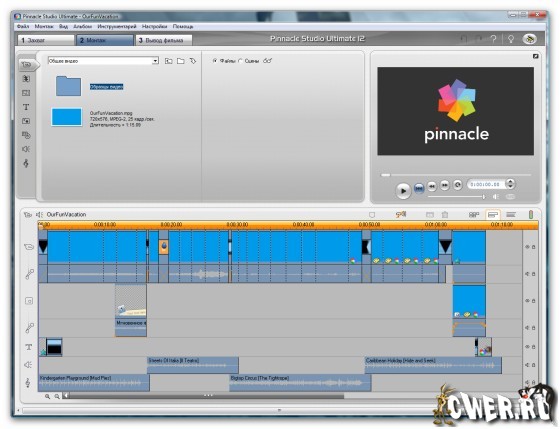Screen dimensions: 560x429
Task: Switch to text list view
Action: click(511, 215)
